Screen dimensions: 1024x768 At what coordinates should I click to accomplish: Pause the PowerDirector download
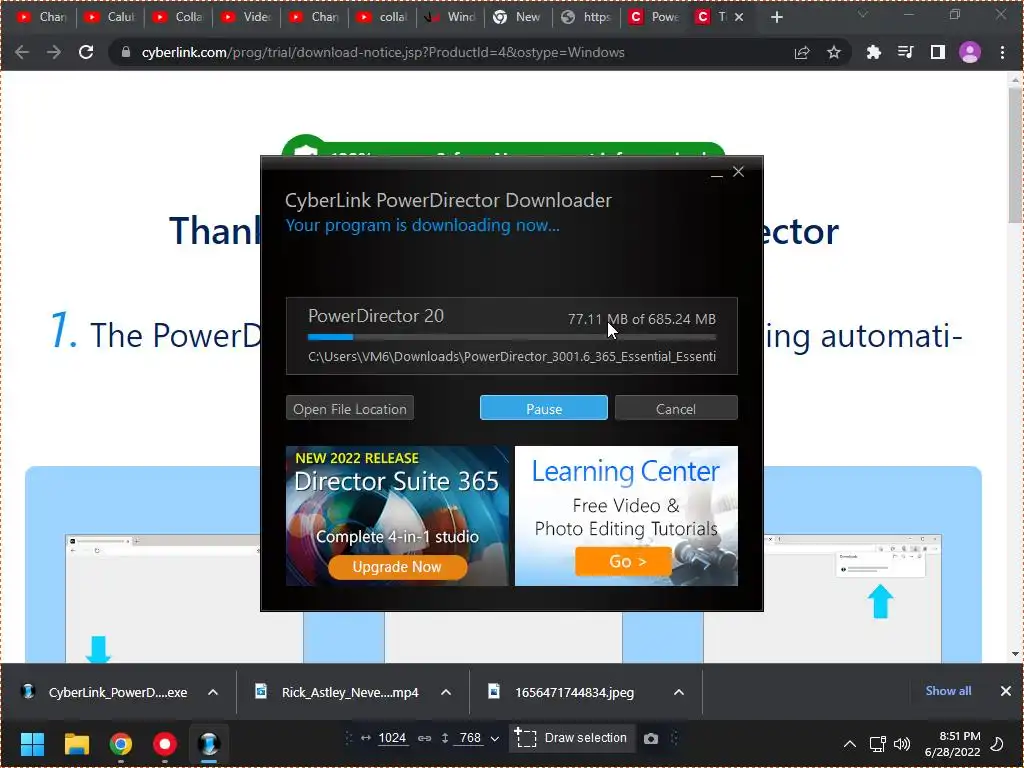point(543,408)
